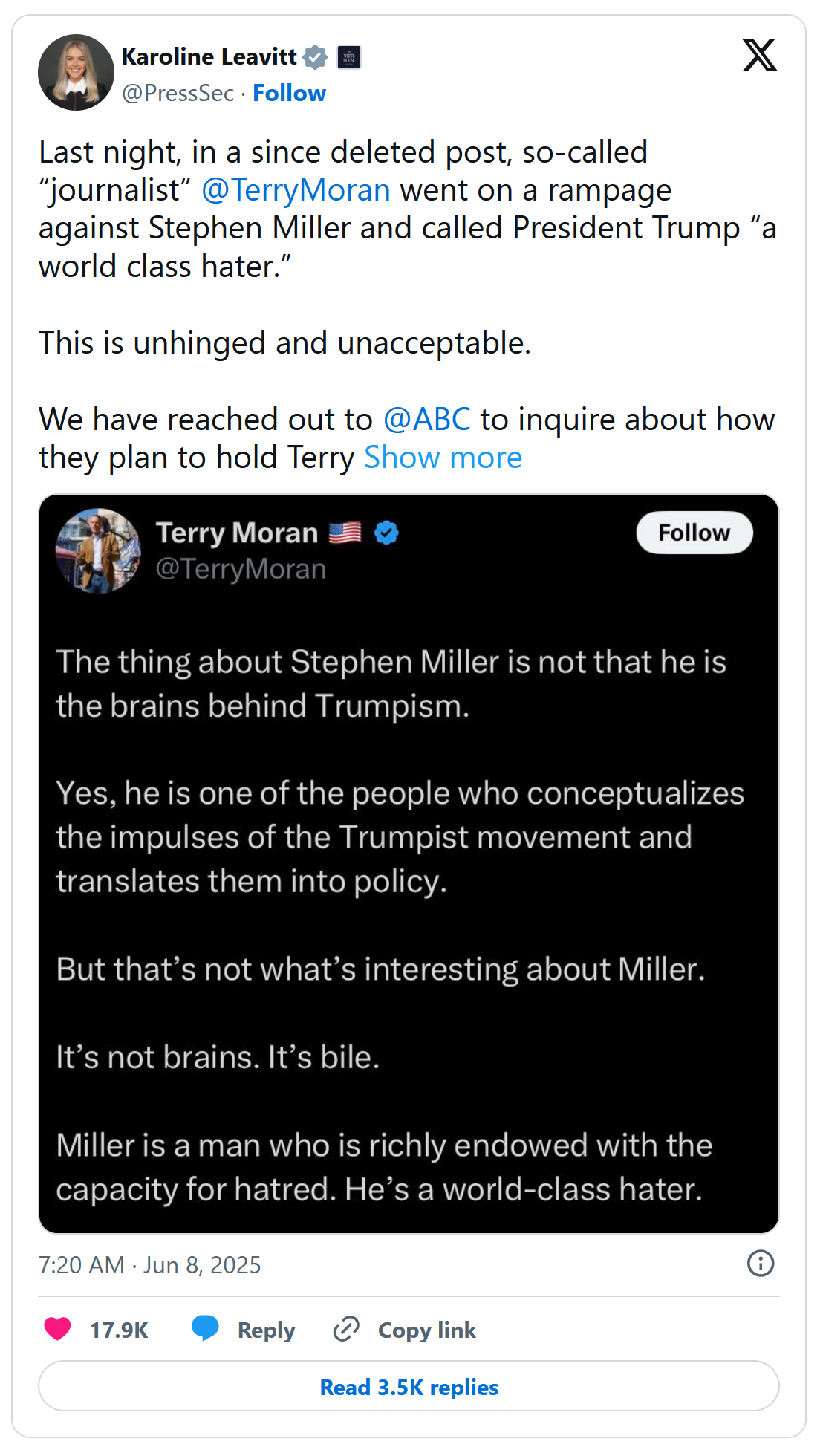Screen dimensions: 823x1456
Task: Open Terry Moran's profile avatar
Action: (x=98, y=550)
